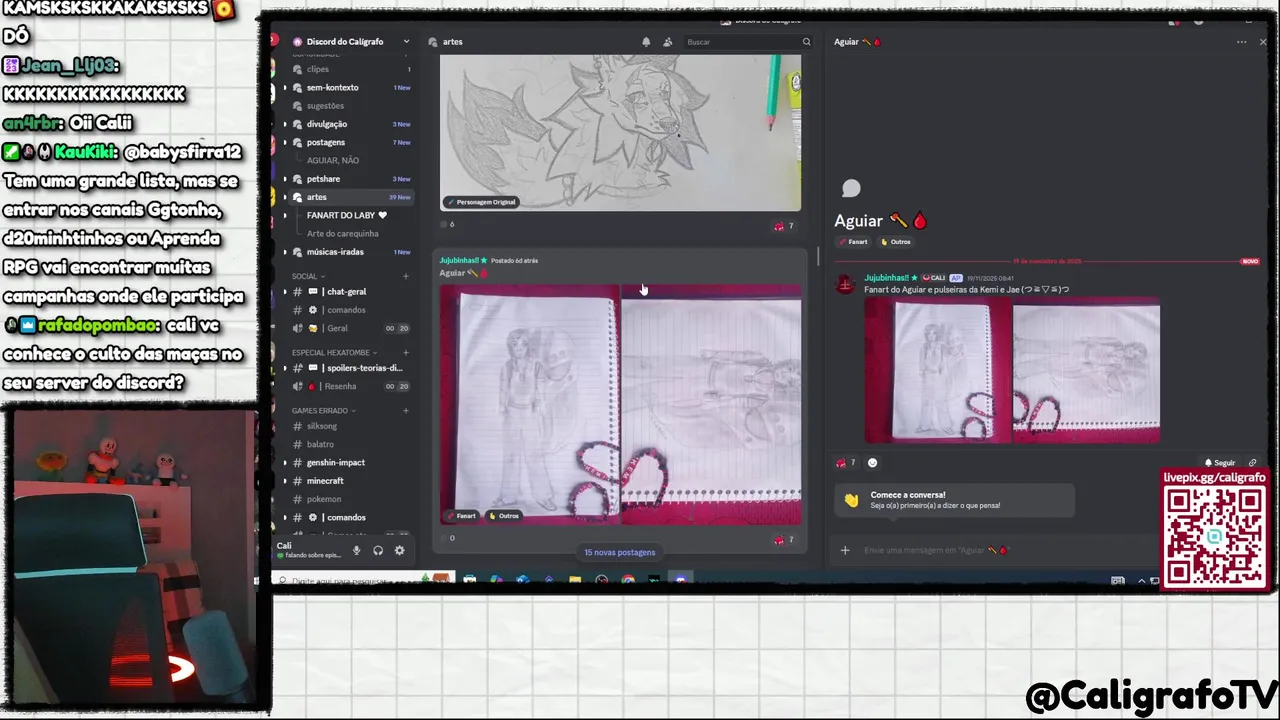1280x720 pixels.
Task: Expand arrow beside sem-kontexto channel
Action: click(285, 88)
